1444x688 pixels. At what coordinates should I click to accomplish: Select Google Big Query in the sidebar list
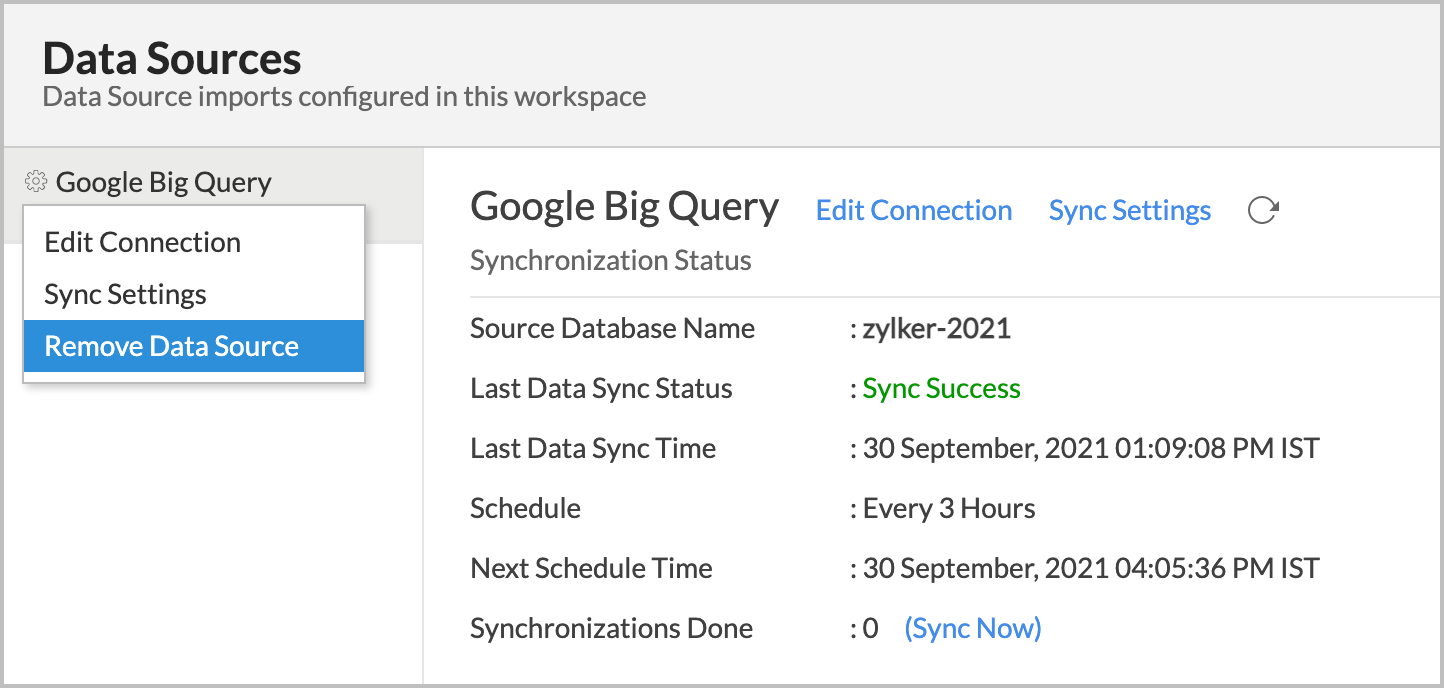164,182
